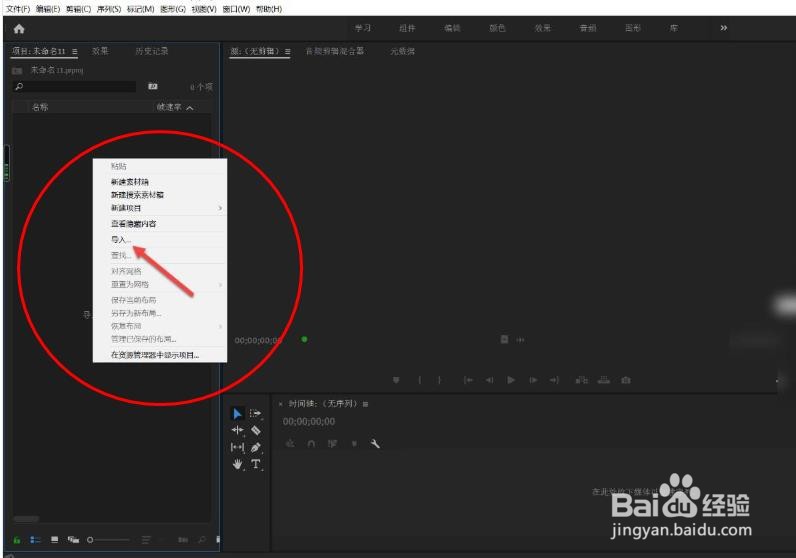Click Overwrite button in Source monitor
The height and width of the screenshot is (558, 796).
[x=604, y=380]
